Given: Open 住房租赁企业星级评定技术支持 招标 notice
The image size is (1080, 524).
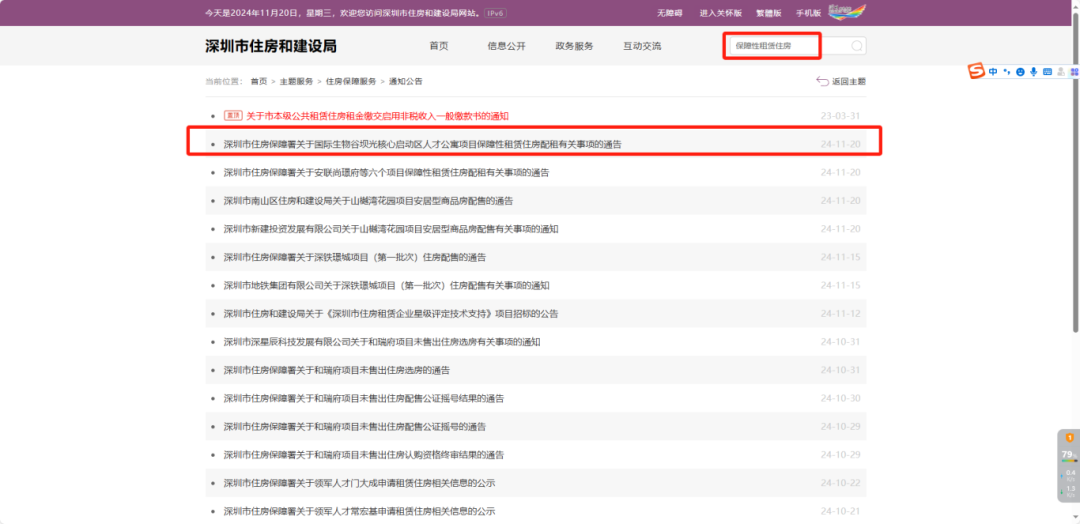Looking at the screenshot, I should click(x=391, y=313).
